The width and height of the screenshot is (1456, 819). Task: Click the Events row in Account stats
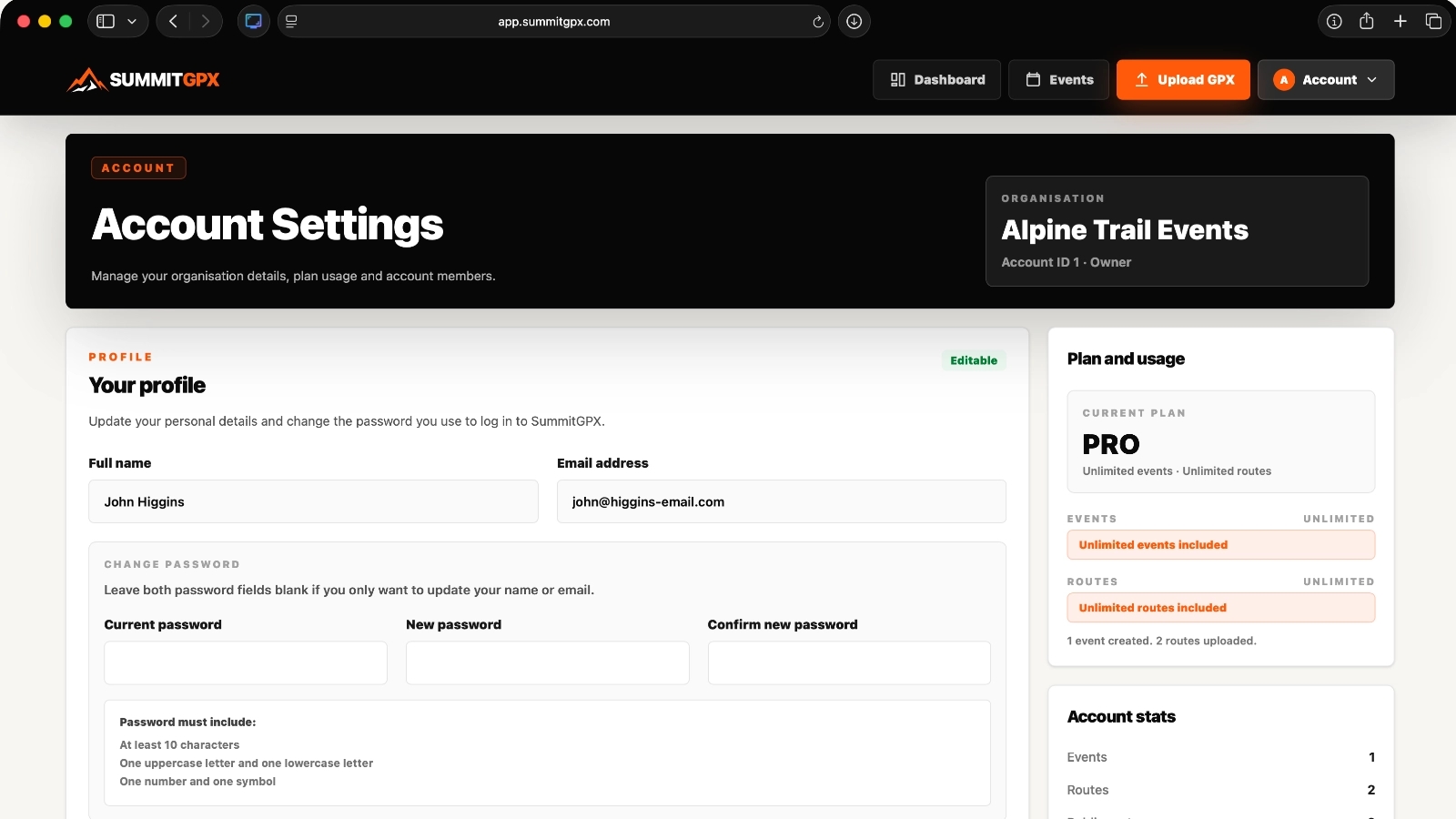1221,757
